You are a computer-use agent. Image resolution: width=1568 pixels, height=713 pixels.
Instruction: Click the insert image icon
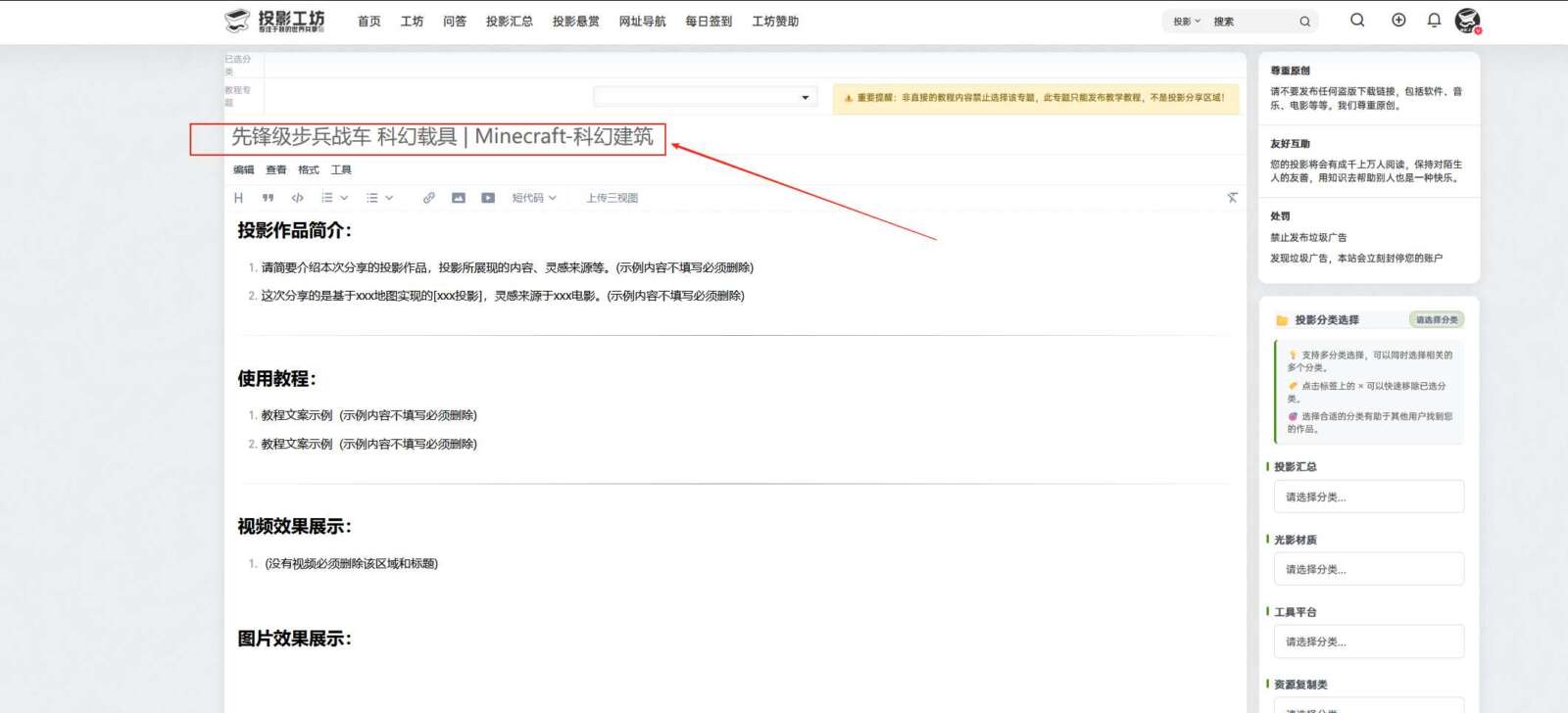click(x=458, y=198)
